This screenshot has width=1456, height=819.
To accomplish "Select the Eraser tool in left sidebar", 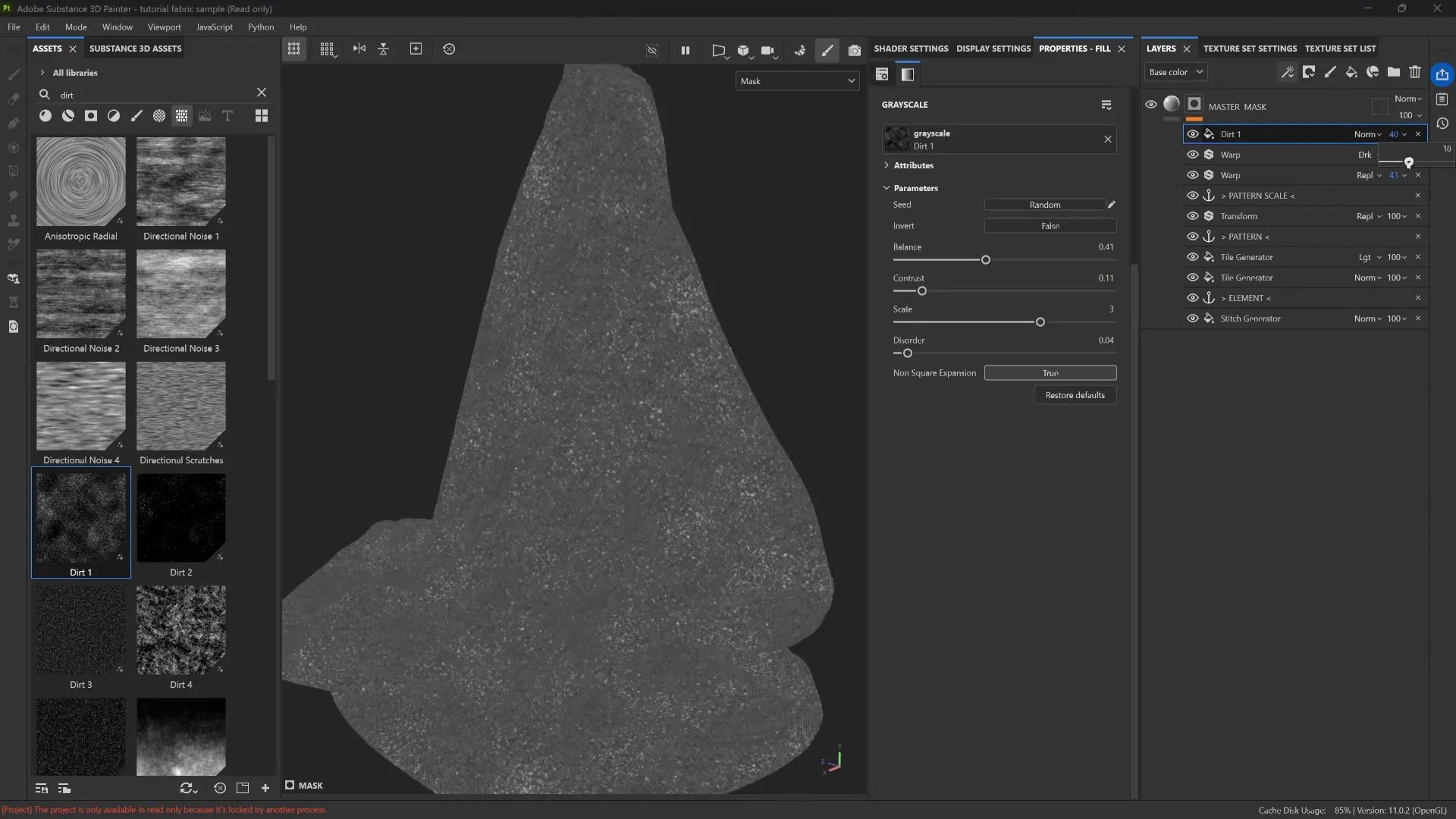I will pos(13,99).
